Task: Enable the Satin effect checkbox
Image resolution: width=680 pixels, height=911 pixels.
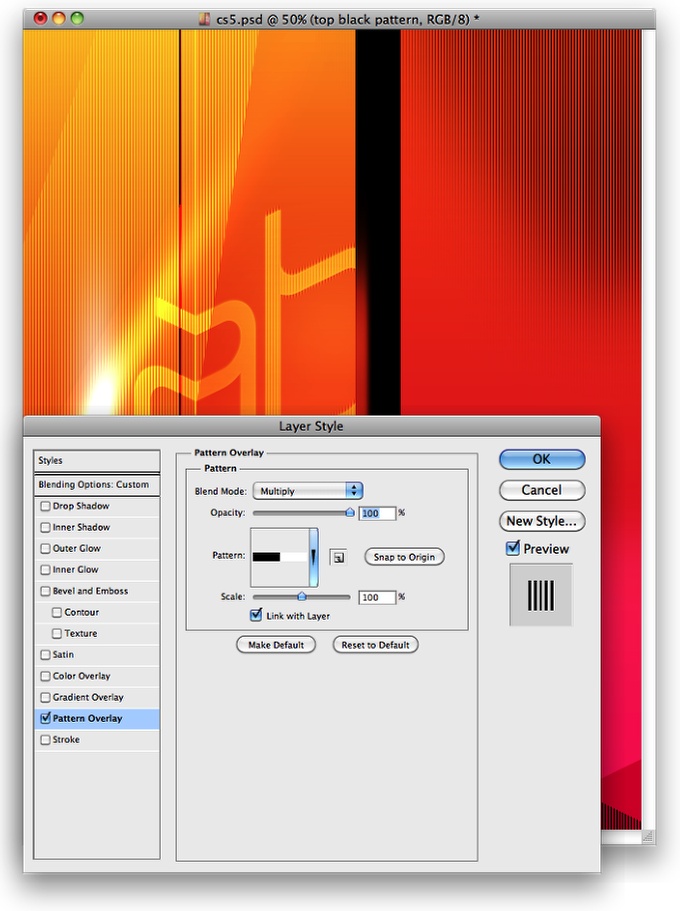Action: (45, 655)
